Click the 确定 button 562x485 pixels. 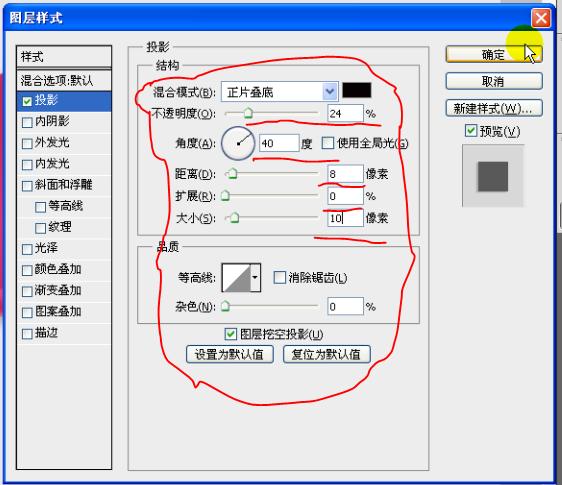[x=494, y=54]
